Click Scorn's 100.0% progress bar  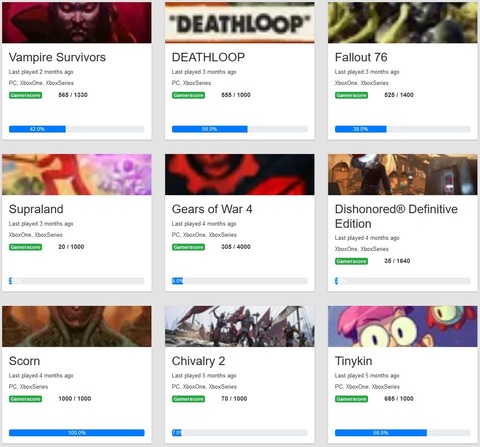point(77,433)
